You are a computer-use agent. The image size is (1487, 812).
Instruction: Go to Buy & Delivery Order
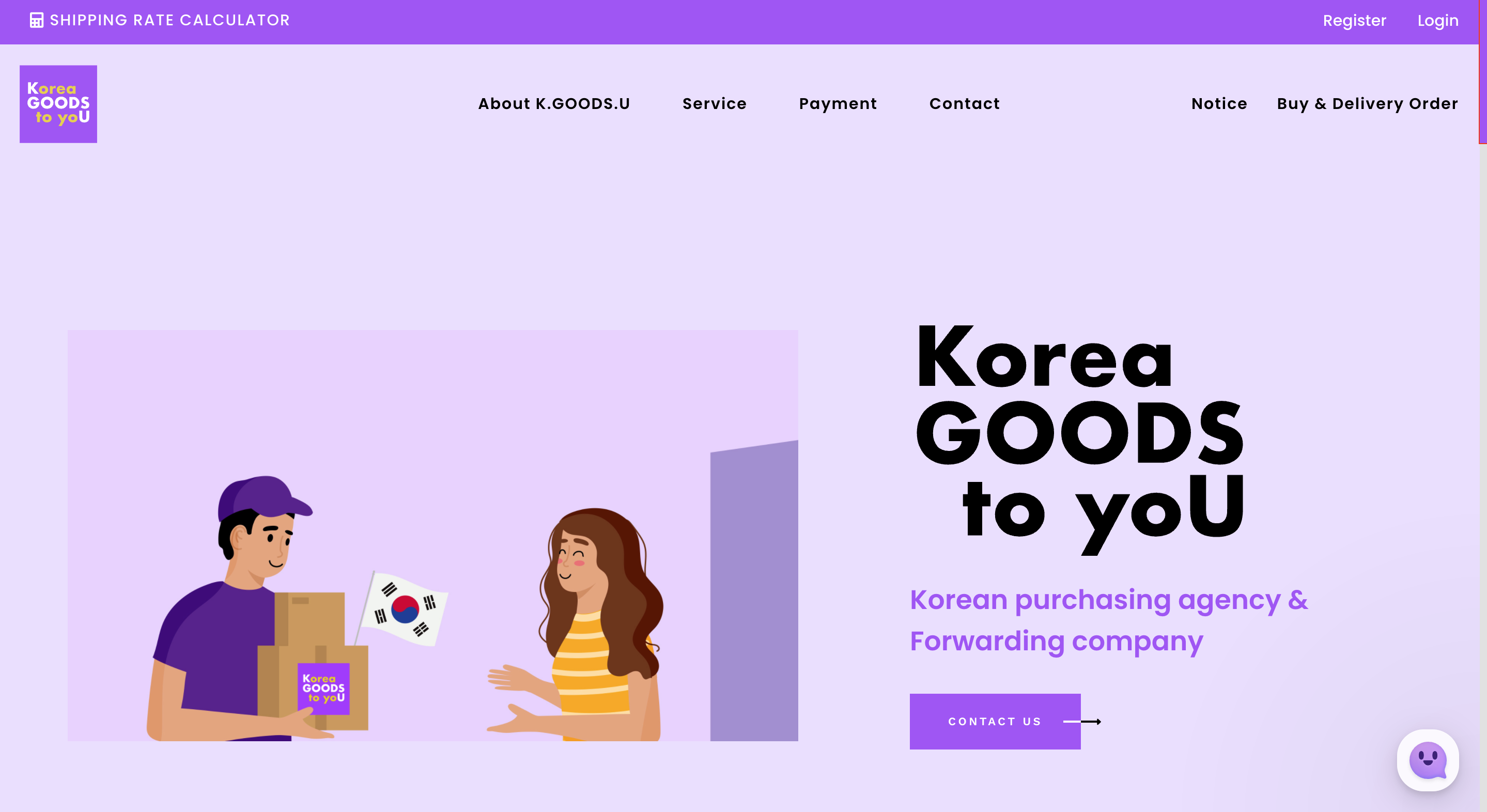point(1367,104)
